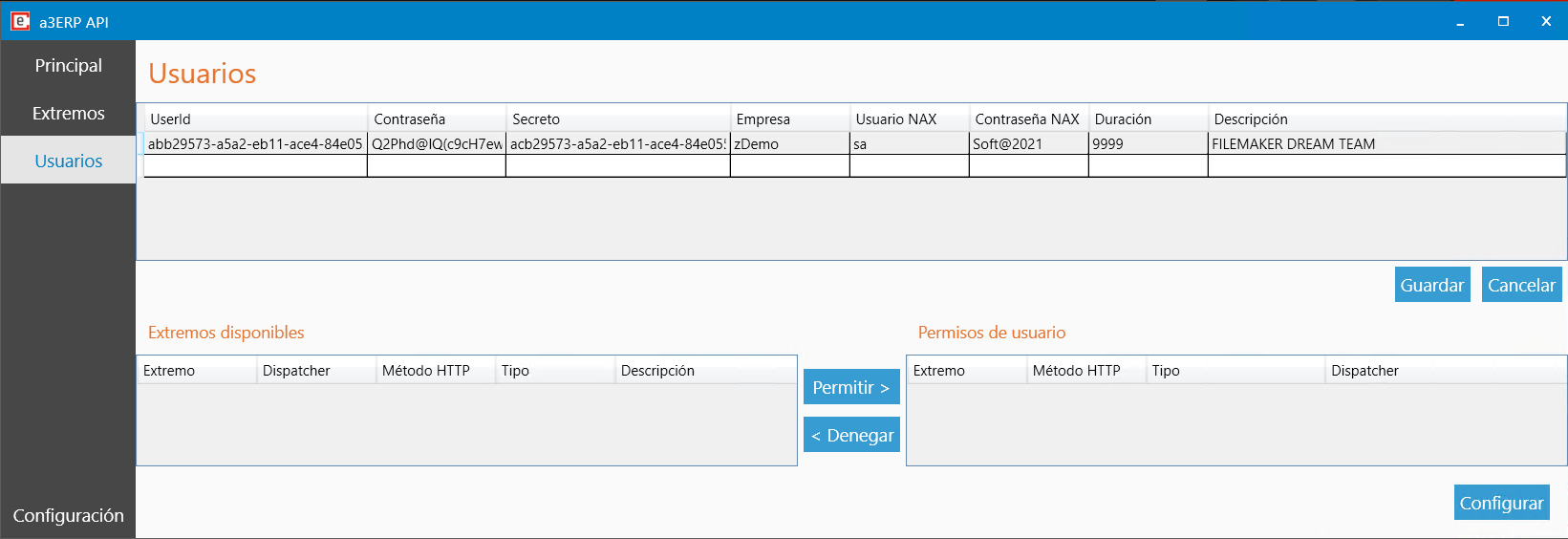Close the a3ERP API window
Viewport: 1568px width, 539px height.
tap(1546, 21)
